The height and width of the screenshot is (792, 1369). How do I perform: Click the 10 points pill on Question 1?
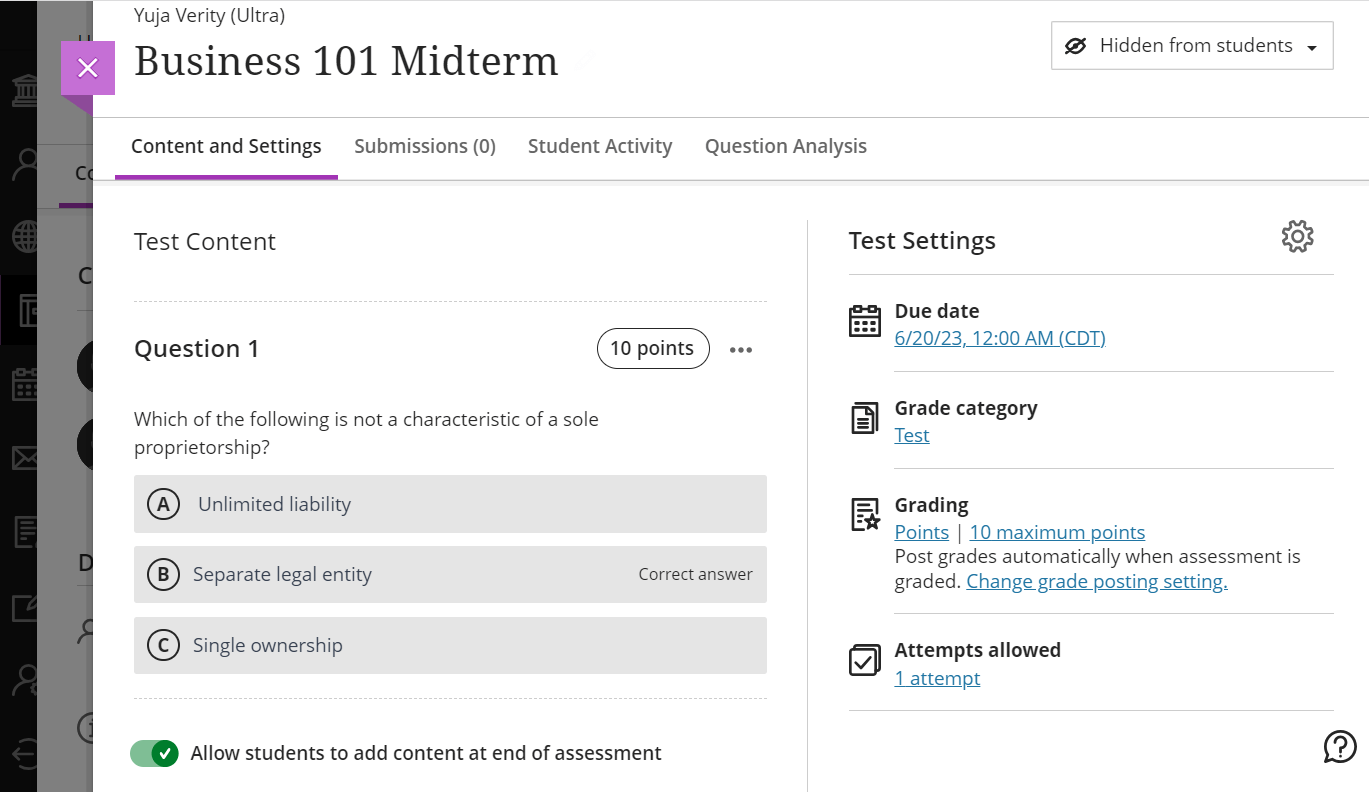click(x=653, y=348)
